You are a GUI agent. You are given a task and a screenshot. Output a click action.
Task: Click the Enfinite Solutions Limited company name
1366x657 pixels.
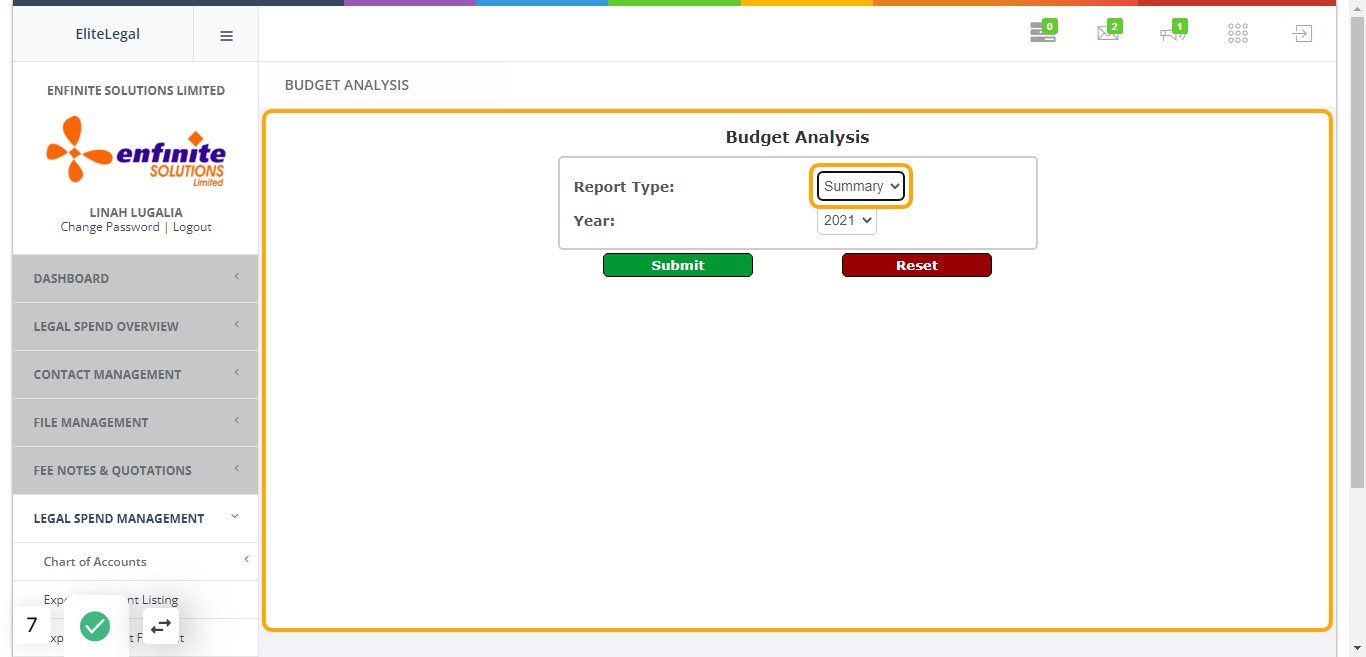point(136,90)
